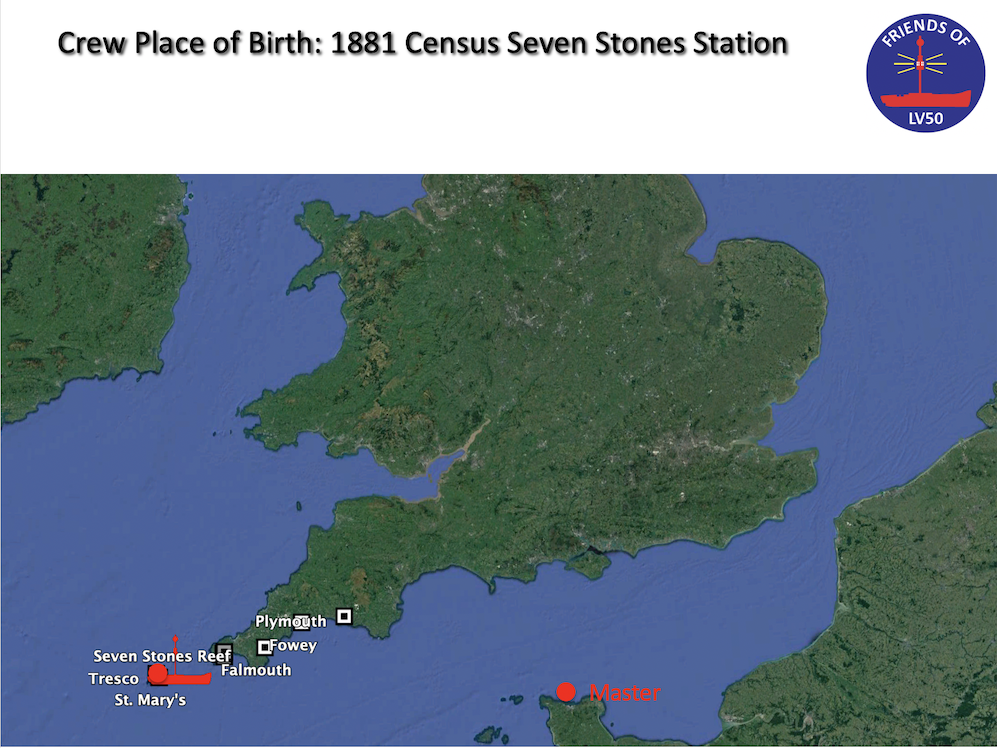Viewport: 997px width, 748px height.
Task: Click the 'St. Mary's' map label
Action: [x=150, y=700]
